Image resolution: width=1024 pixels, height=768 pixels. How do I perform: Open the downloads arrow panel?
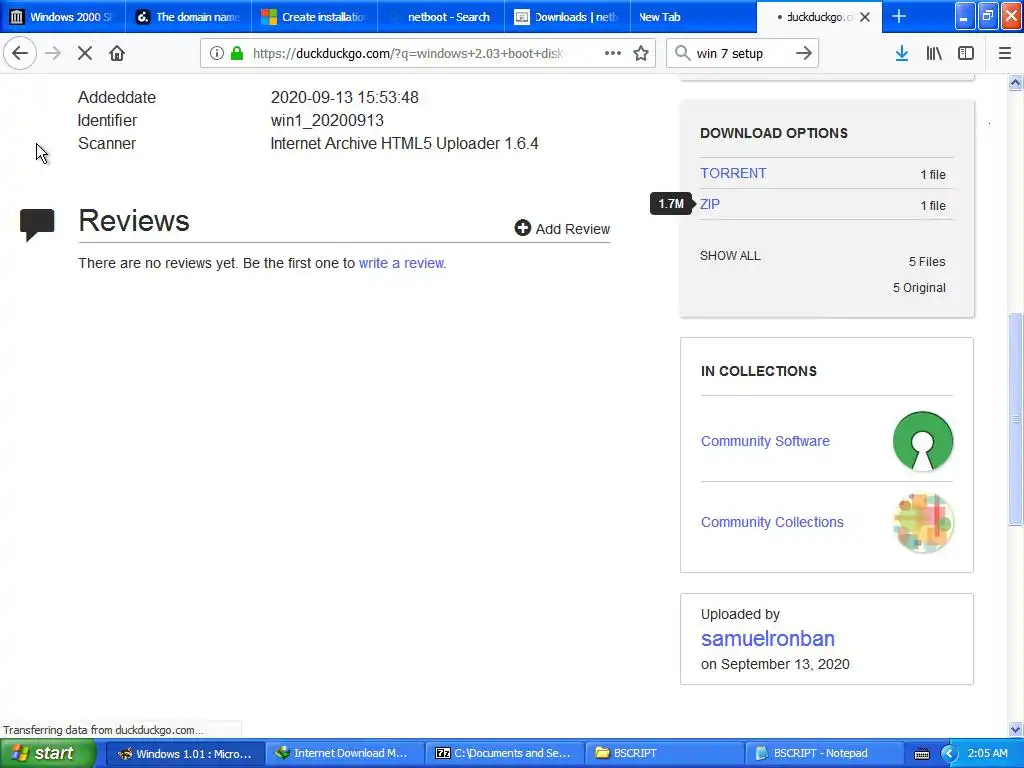point(902,53)
